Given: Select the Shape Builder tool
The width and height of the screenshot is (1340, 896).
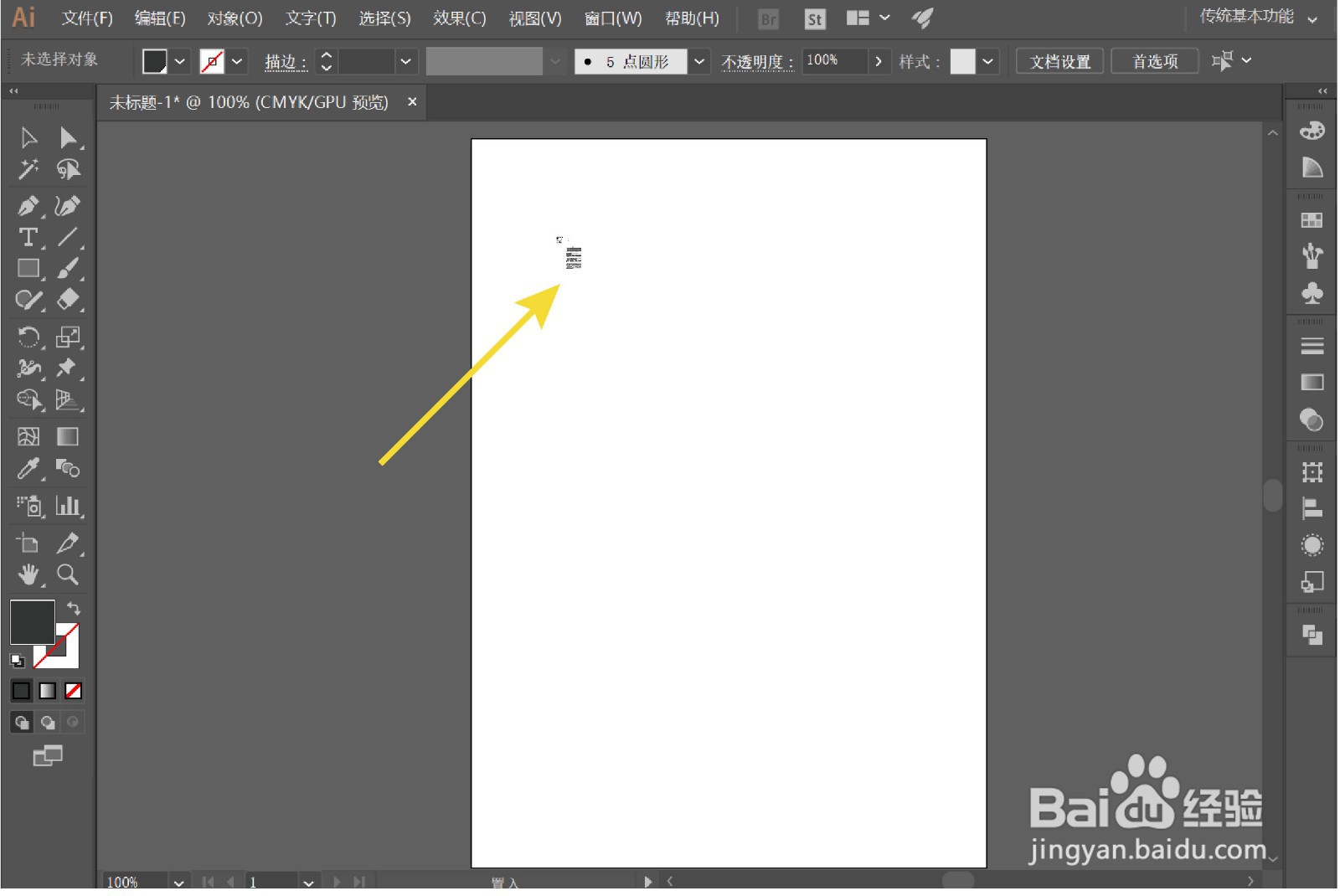Looking at the screenshot, I should [28, 400].
